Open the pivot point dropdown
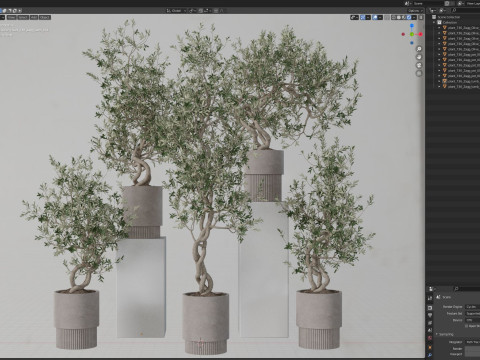 [192, 11]
